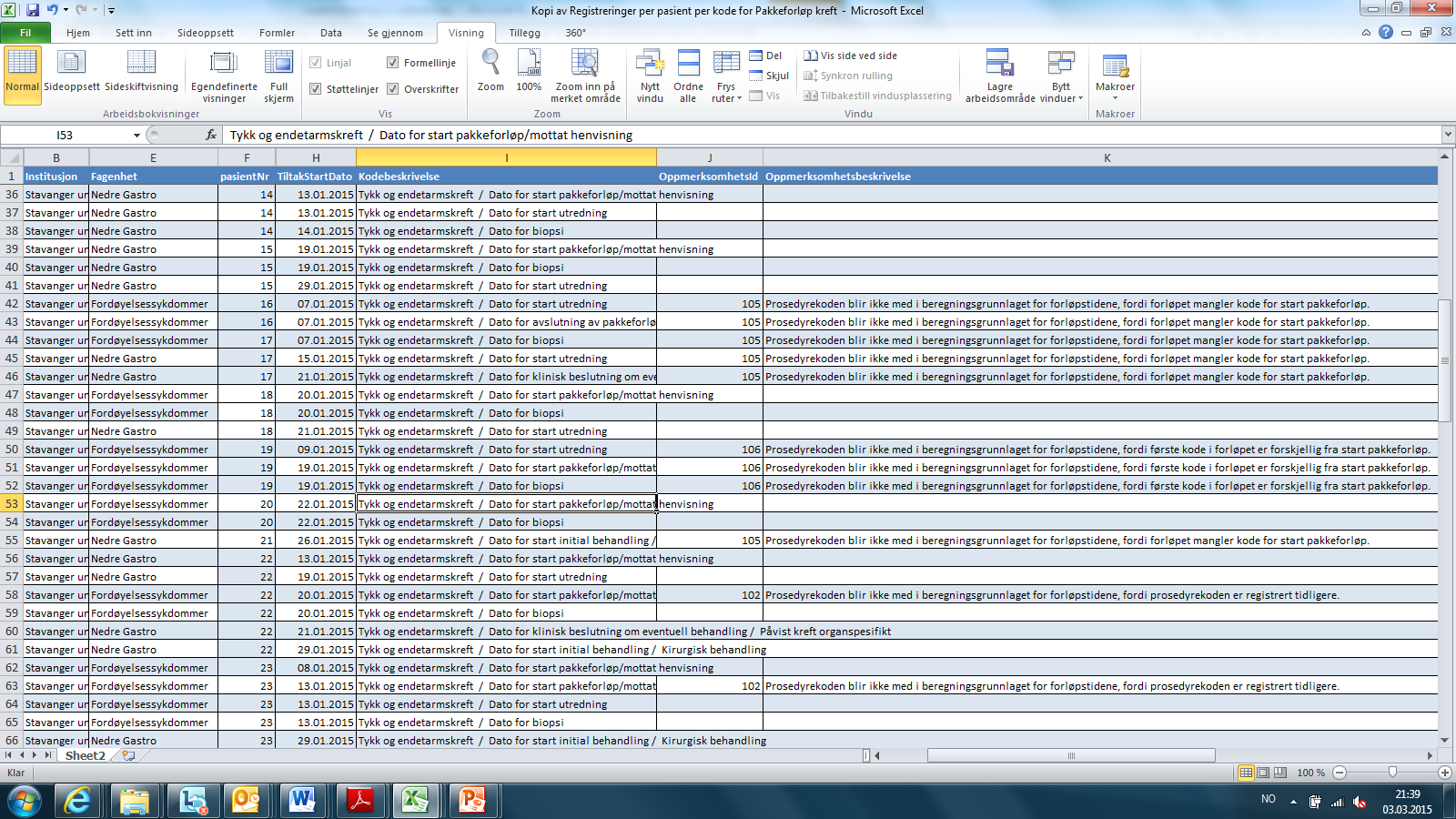The image size is (1456, 819).
Task: Click the vertical scrollbar thumb
Action: (x=1445, y=360)
